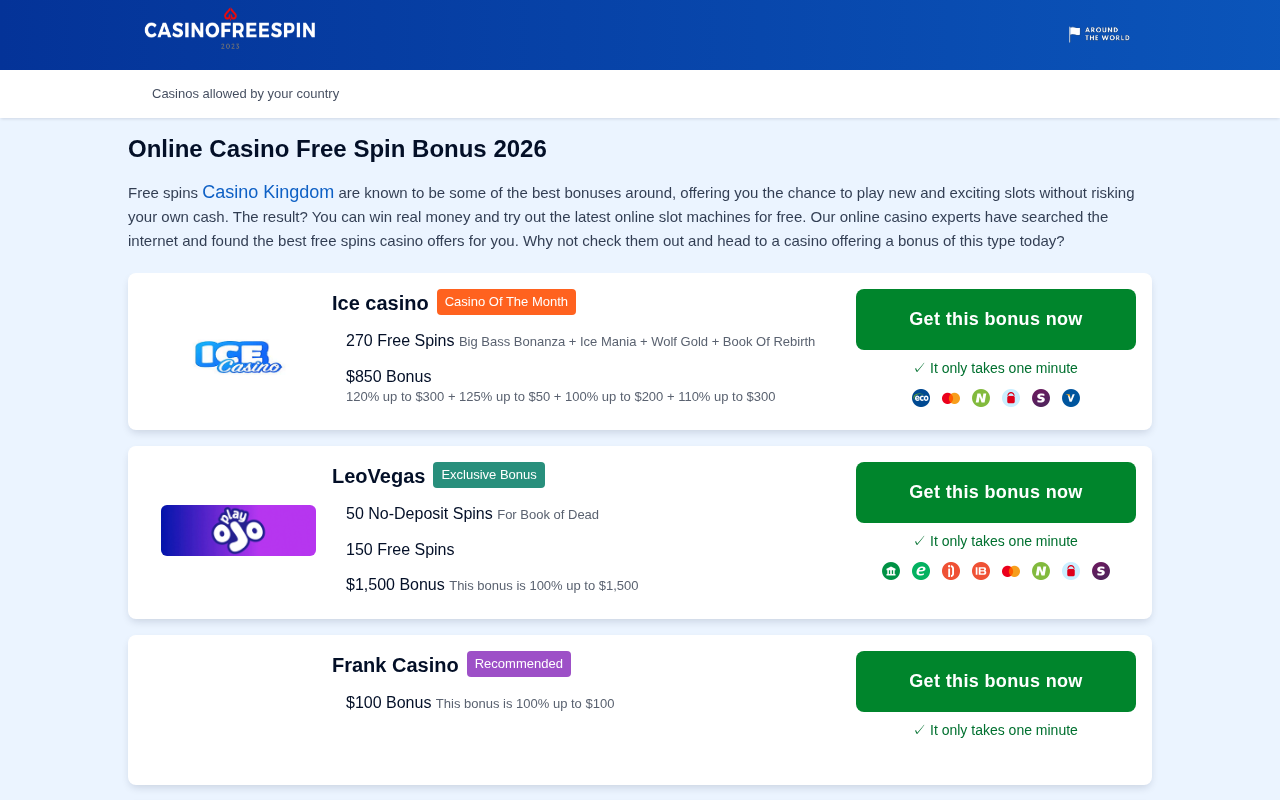1280x800 pixels.
Task: Click the Neteller icon under Ice casino
Action: click(981, 398)
